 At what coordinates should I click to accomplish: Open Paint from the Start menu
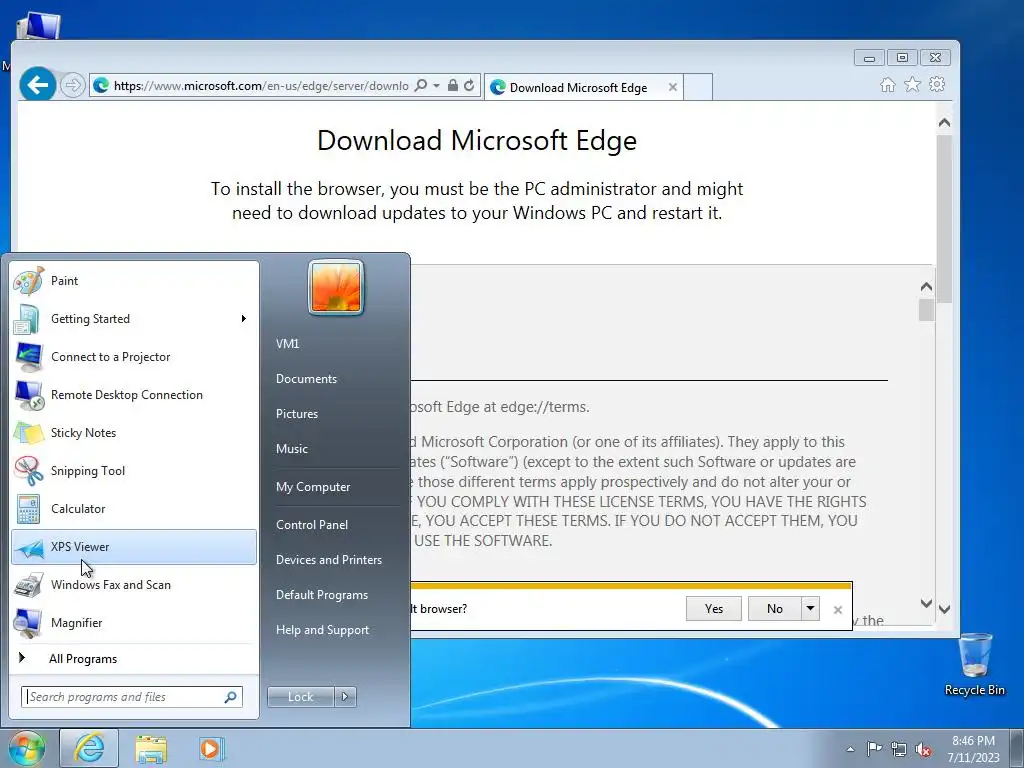pyautogui.click(x=134, y=281)
